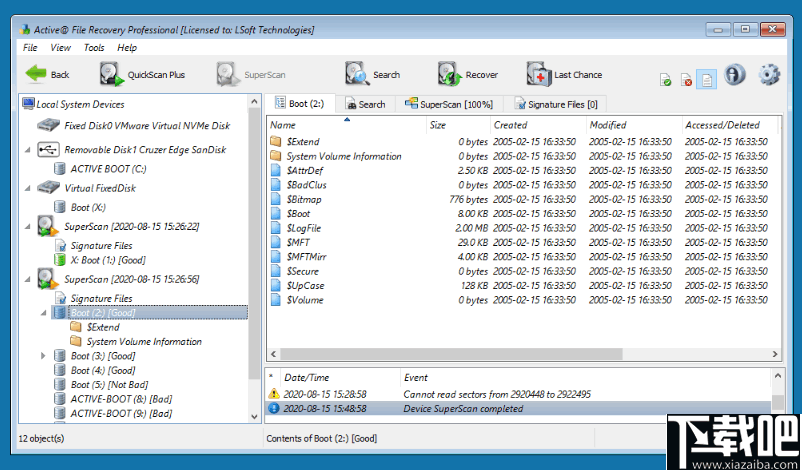Select Boot (4:) [Good] partition

pos(103,370)
